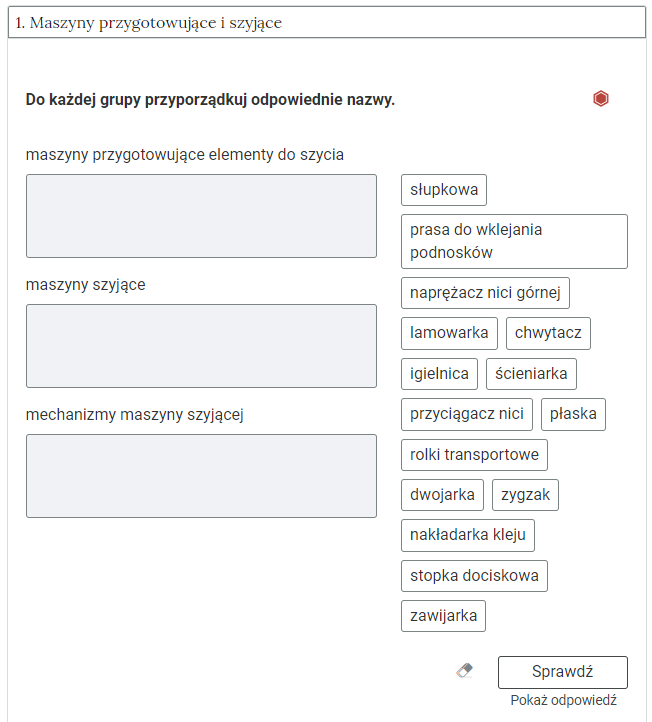The height and width of the screenshot is (722, 652).
Task: Select the naprężacz nici górnej tile
Action: (485, 293)
